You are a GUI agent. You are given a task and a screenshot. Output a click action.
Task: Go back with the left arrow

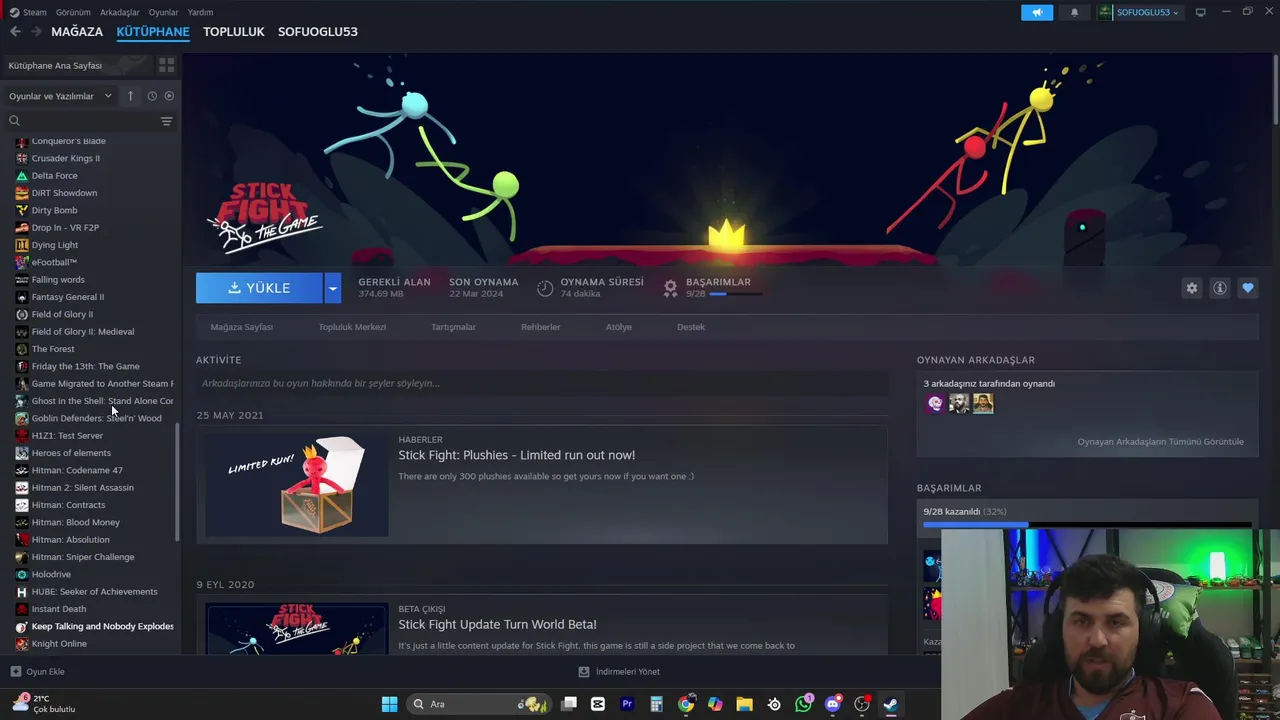(x=15, y=32)
